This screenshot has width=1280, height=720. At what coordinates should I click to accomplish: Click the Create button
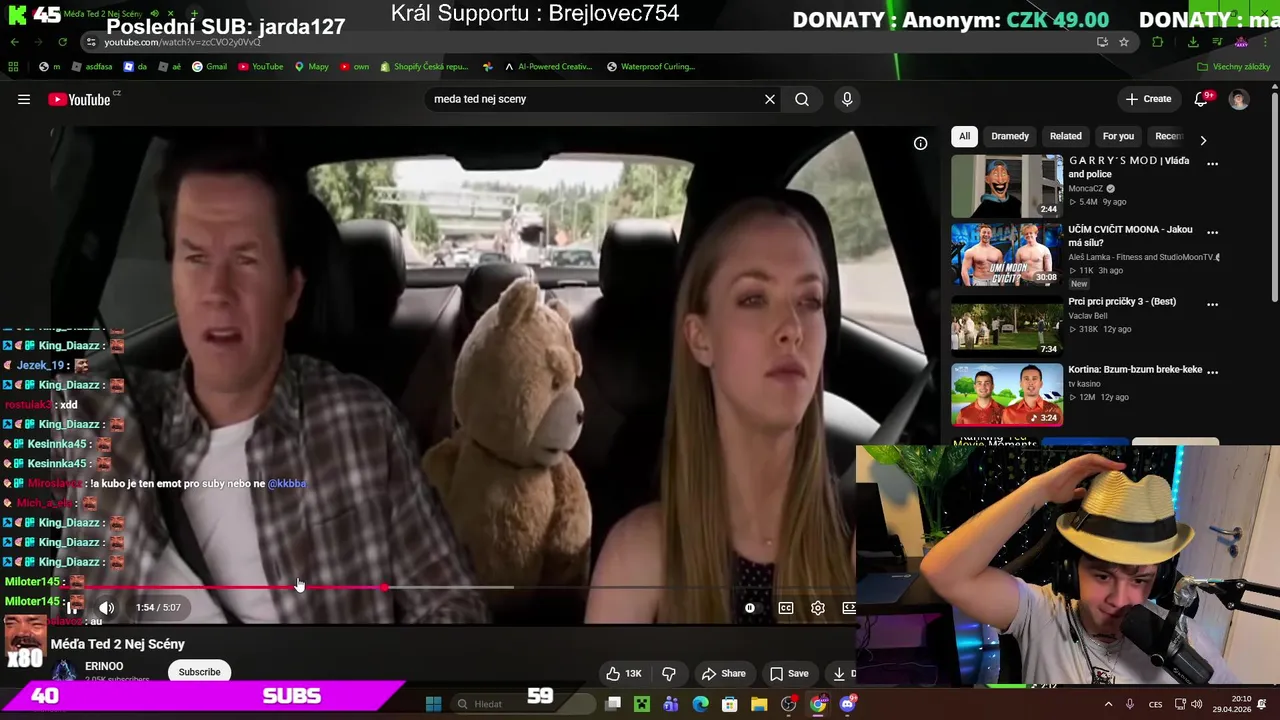coord(1148,99)
